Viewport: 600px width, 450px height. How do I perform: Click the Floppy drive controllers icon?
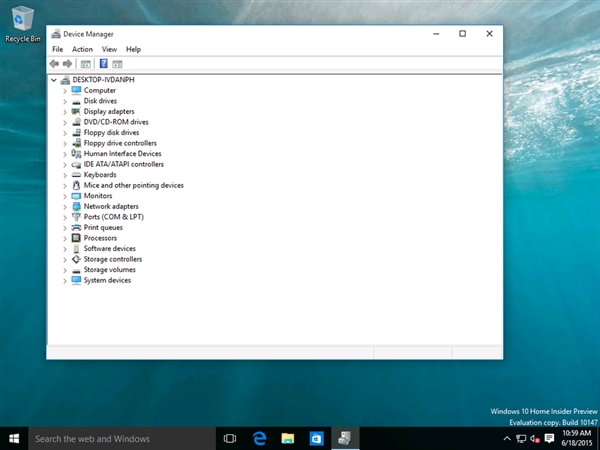[77, 143]
